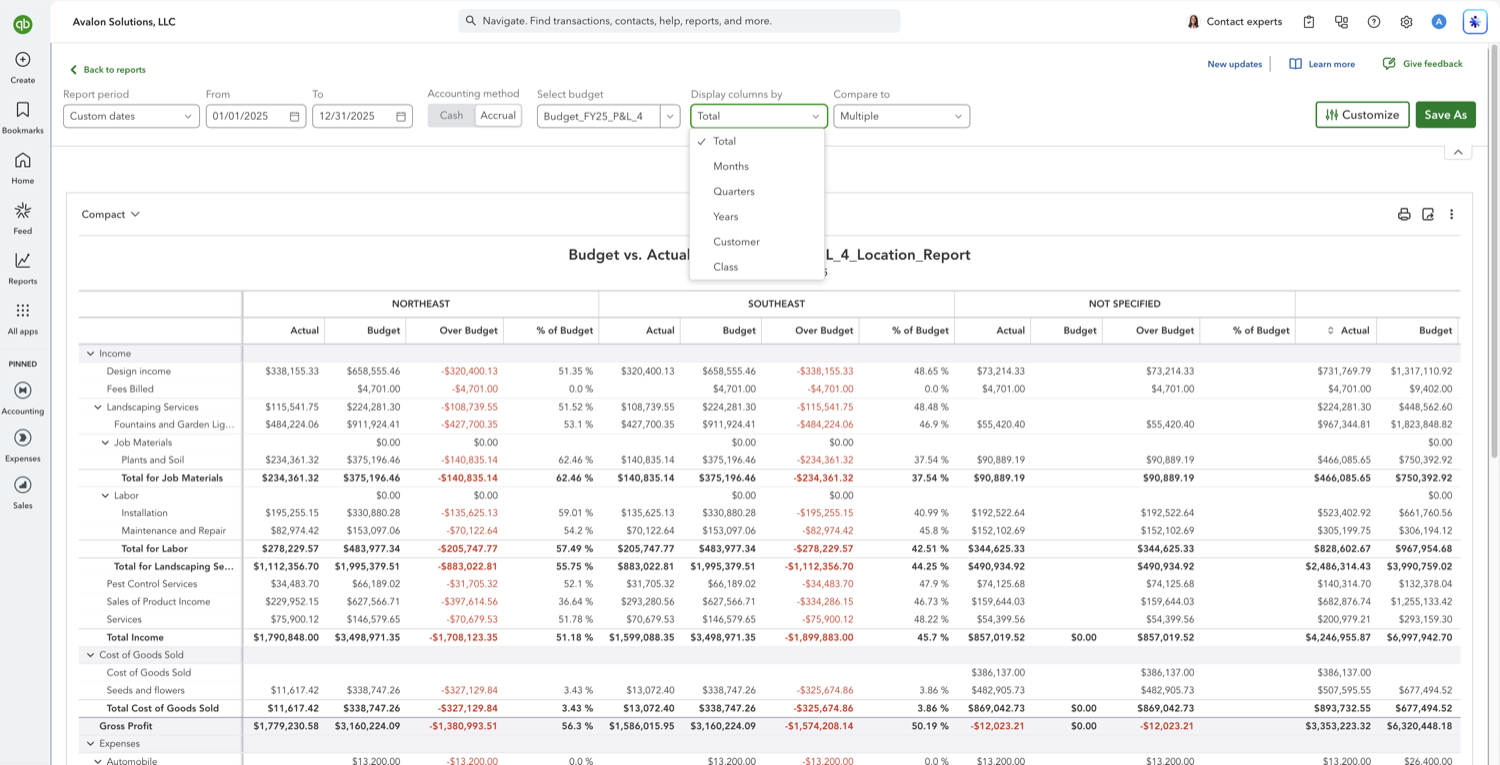Viewport: 1500px width, 765px height.
Task: Collapse the report filter panel chevron
Action: (1458, 152)
